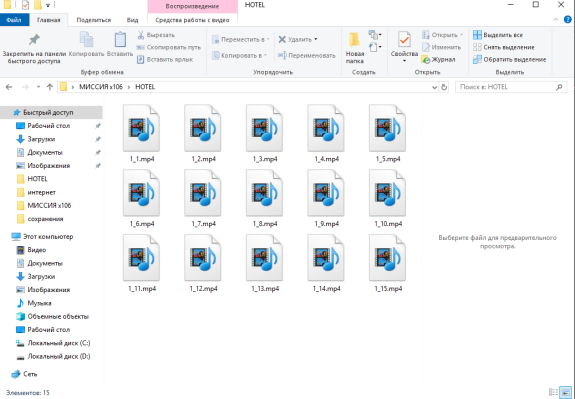This screenshot has height=399, width=575.
Task: Open the Properties icon in ribbon
Action: pyautogui.click(x=404, y=40)
